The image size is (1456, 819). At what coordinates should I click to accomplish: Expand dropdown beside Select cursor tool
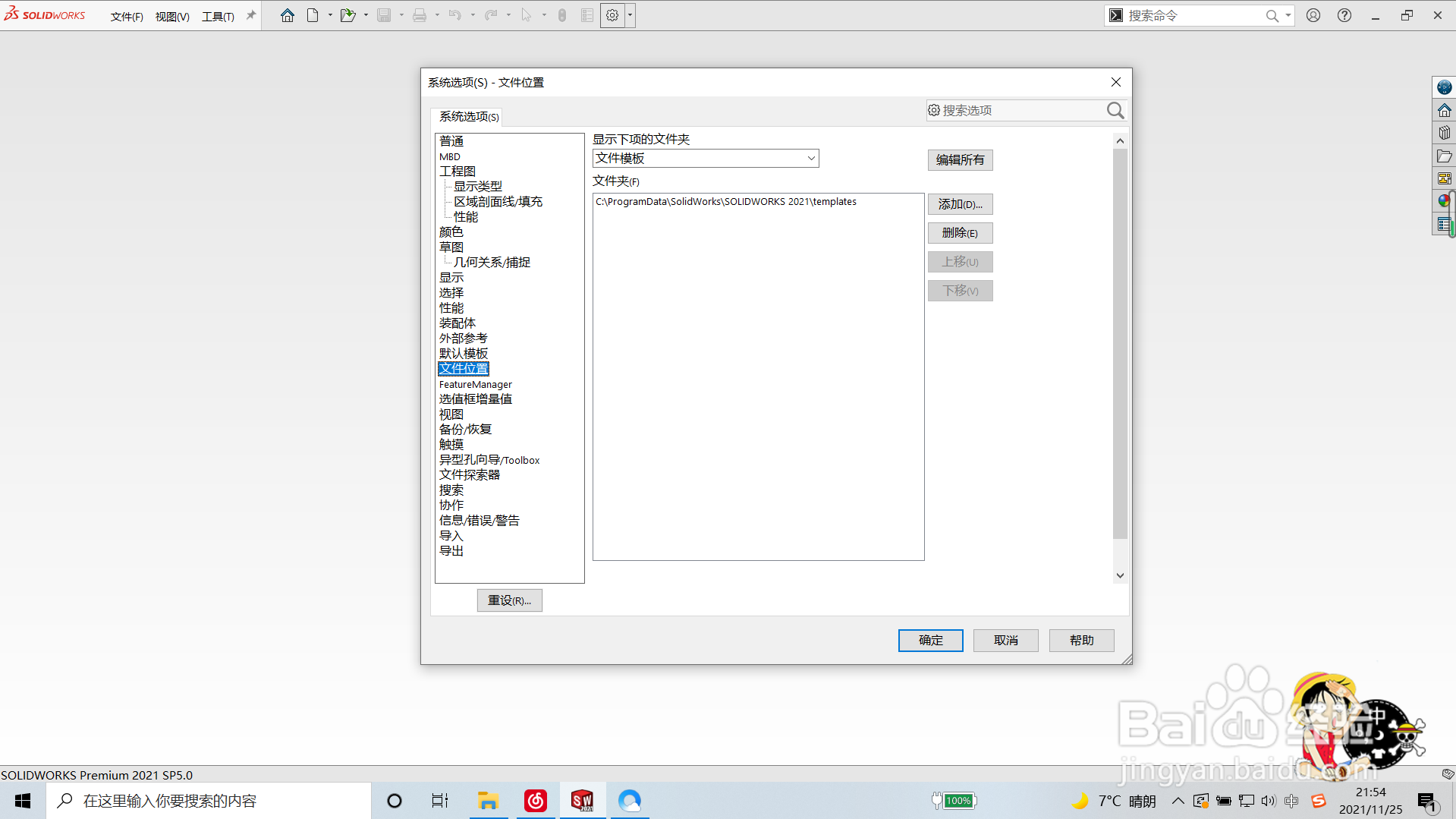(544, 15)
